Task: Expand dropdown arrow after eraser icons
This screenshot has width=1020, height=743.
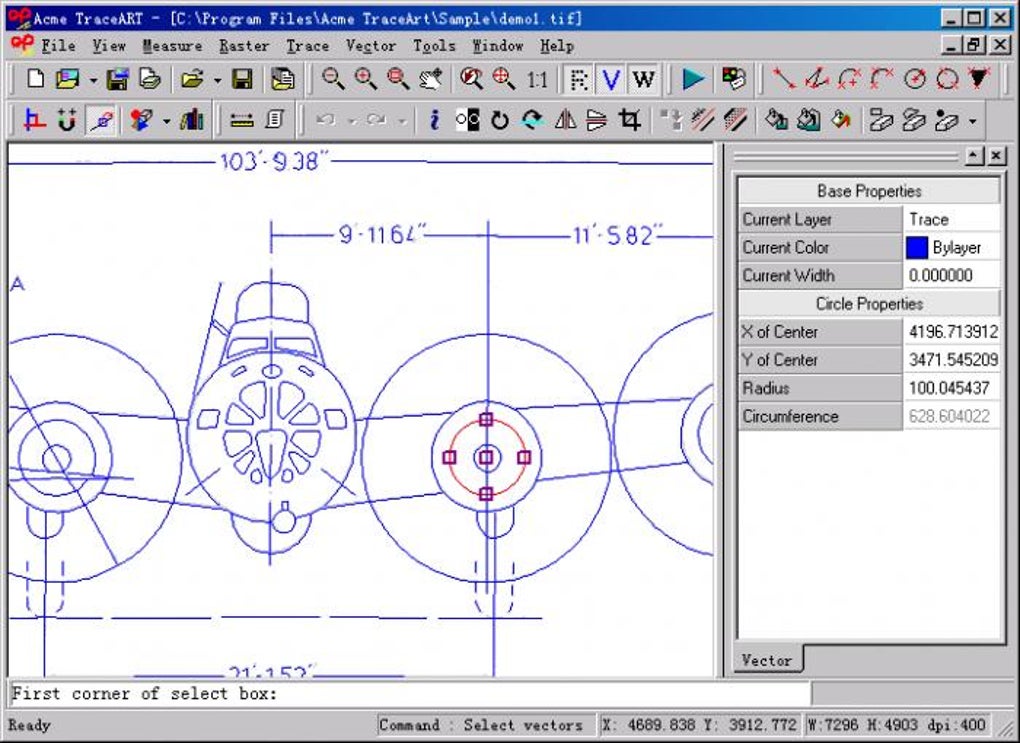Action: pyautogui.click(x=973, y=121)
